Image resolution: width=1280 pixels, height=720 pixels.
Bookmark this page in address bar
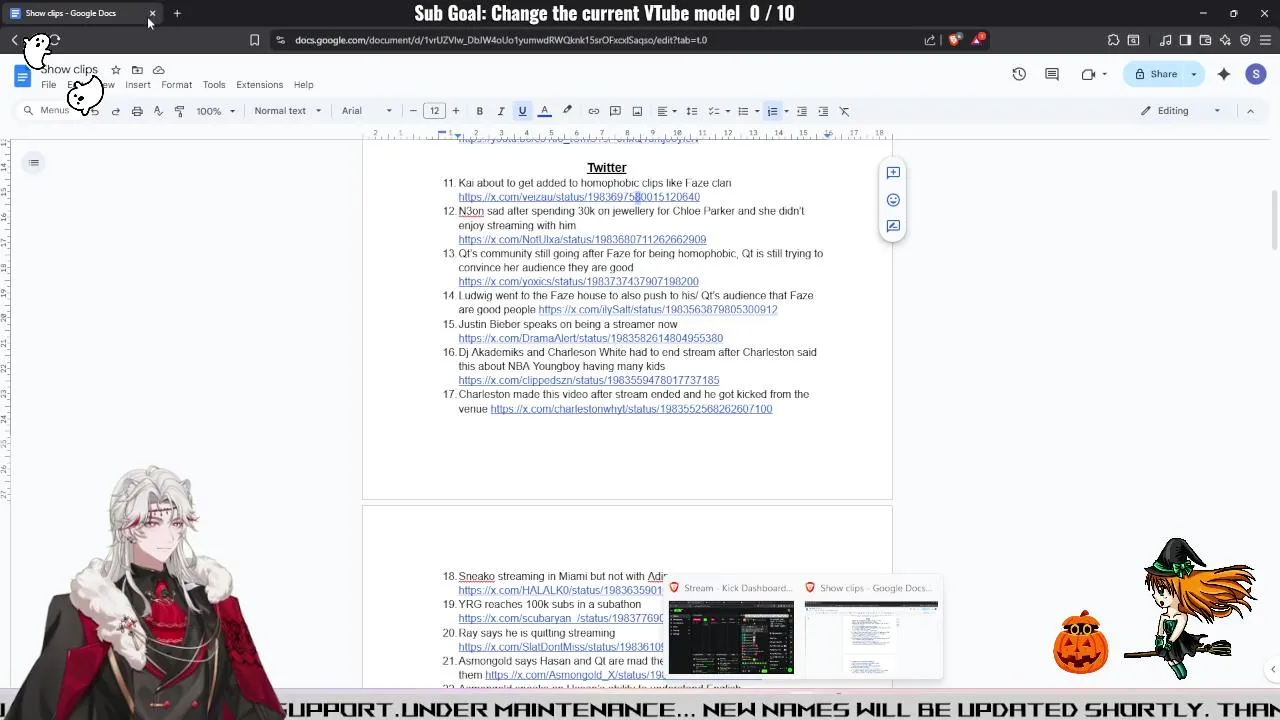point(254,40)
